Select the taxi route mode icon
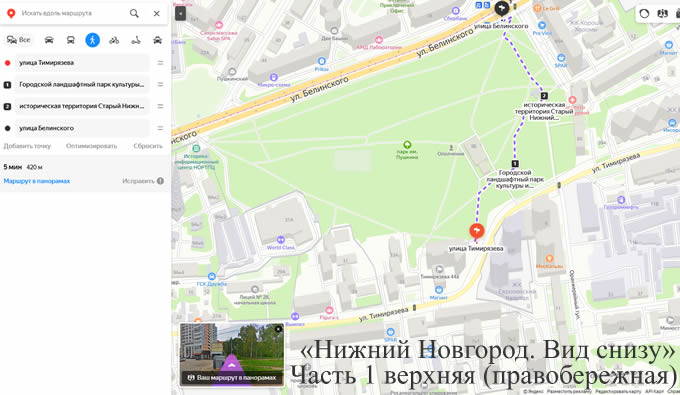 tap(157, 40)
